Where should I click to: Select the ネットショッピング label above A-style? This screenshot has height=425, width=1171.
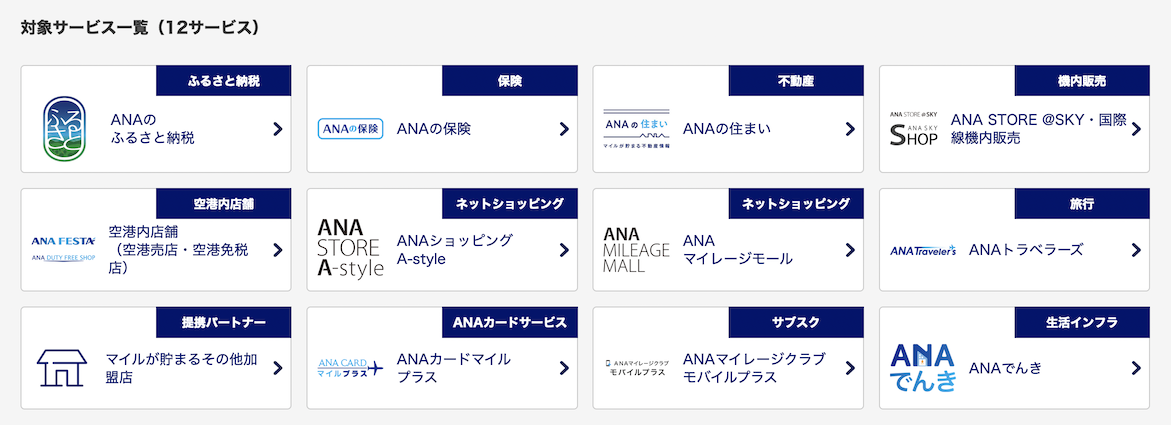point(510,203)
